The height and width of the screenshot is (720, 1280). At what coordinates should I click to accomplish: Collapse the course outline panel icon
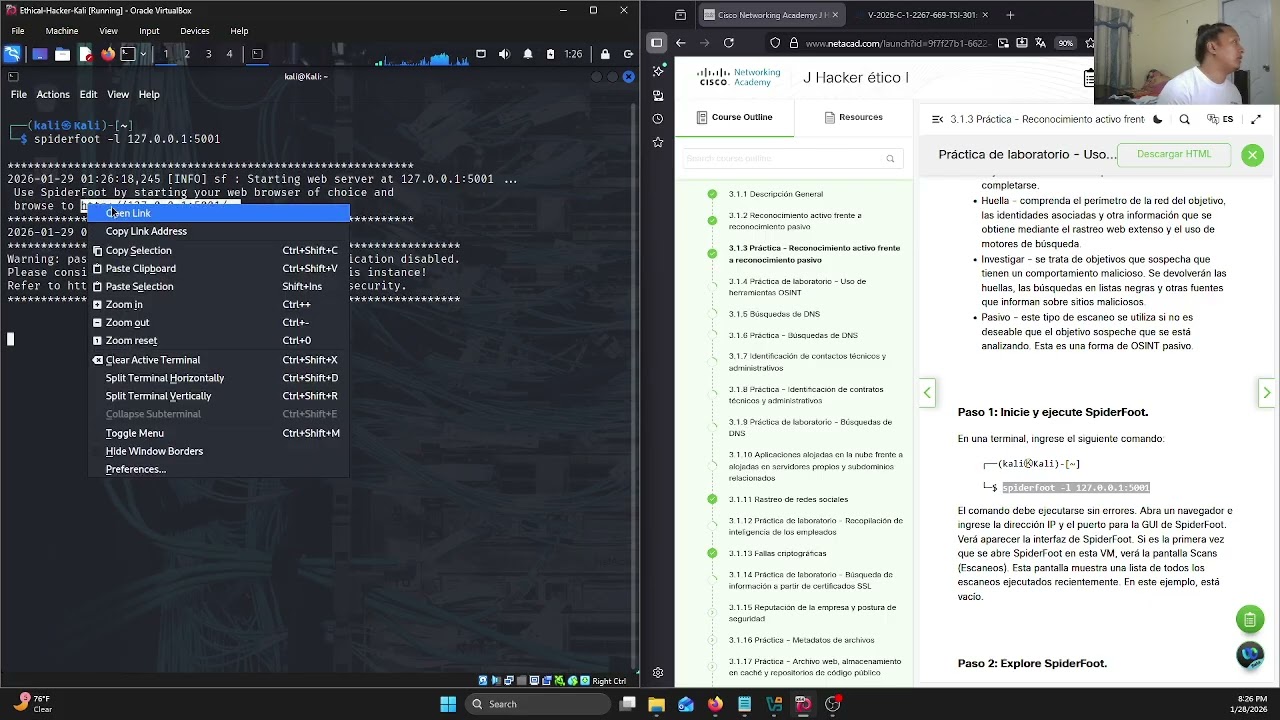click(x=937, y=119)
